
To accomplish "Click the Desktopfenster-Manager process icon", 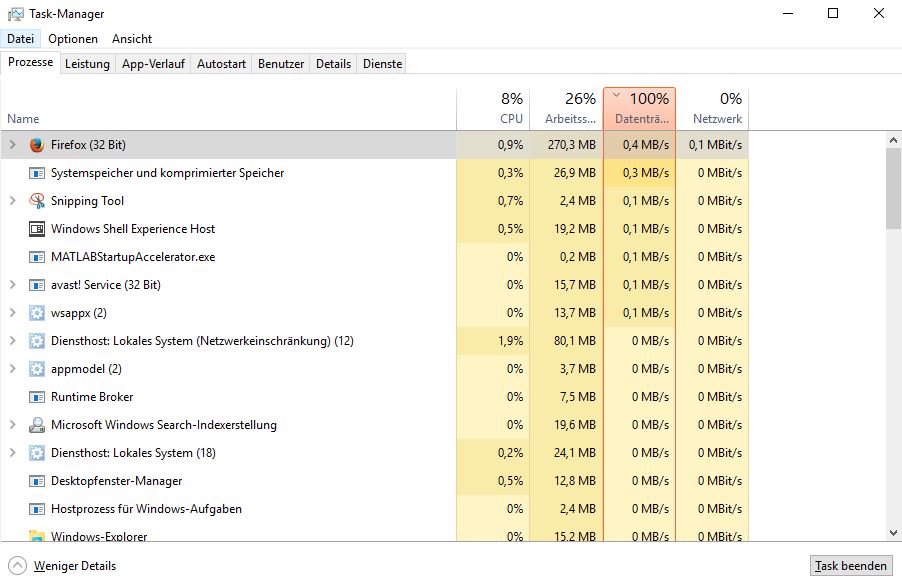I will [37, 481].
